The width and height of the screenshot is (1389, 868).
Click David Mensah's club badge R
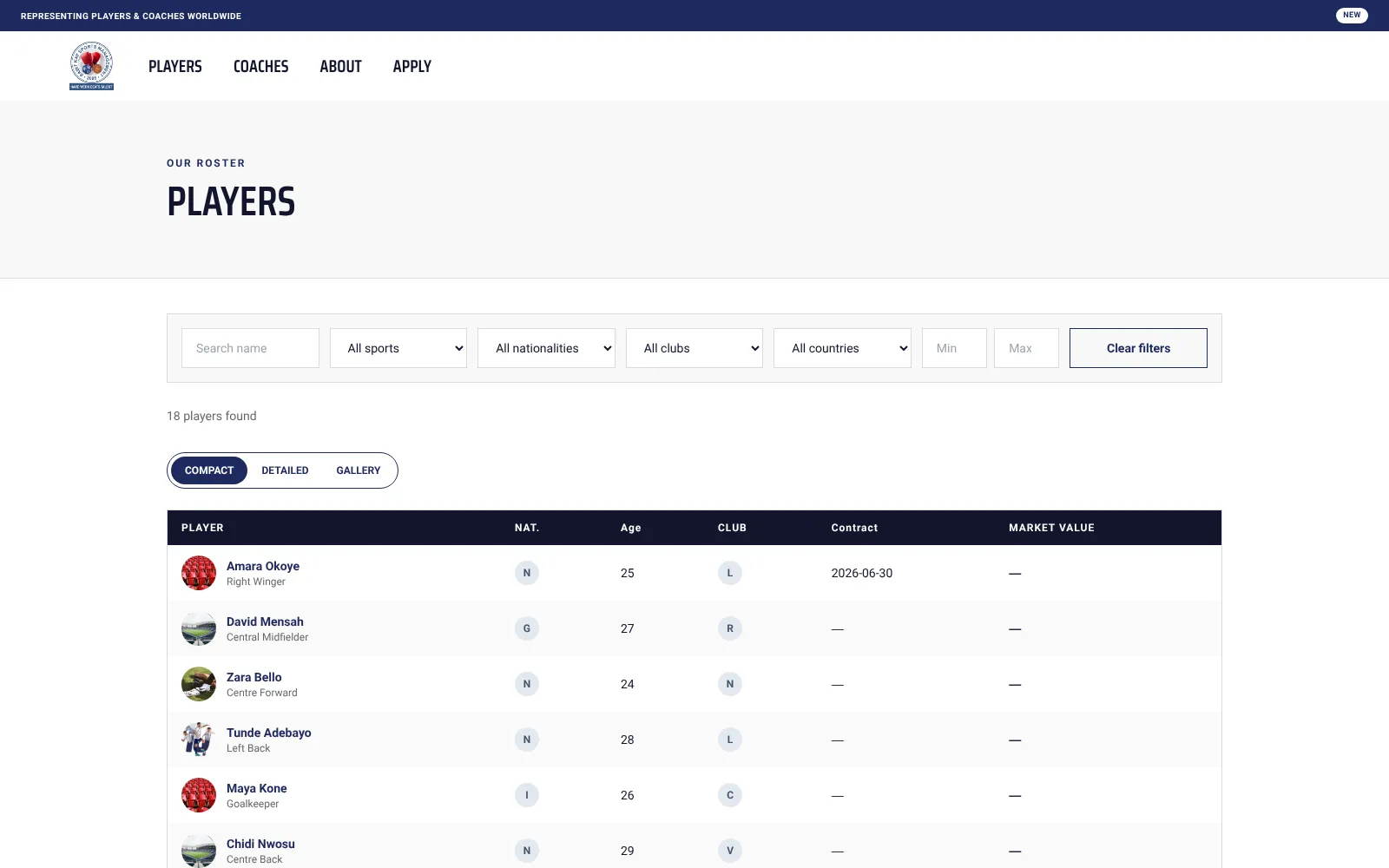[730, 628]
